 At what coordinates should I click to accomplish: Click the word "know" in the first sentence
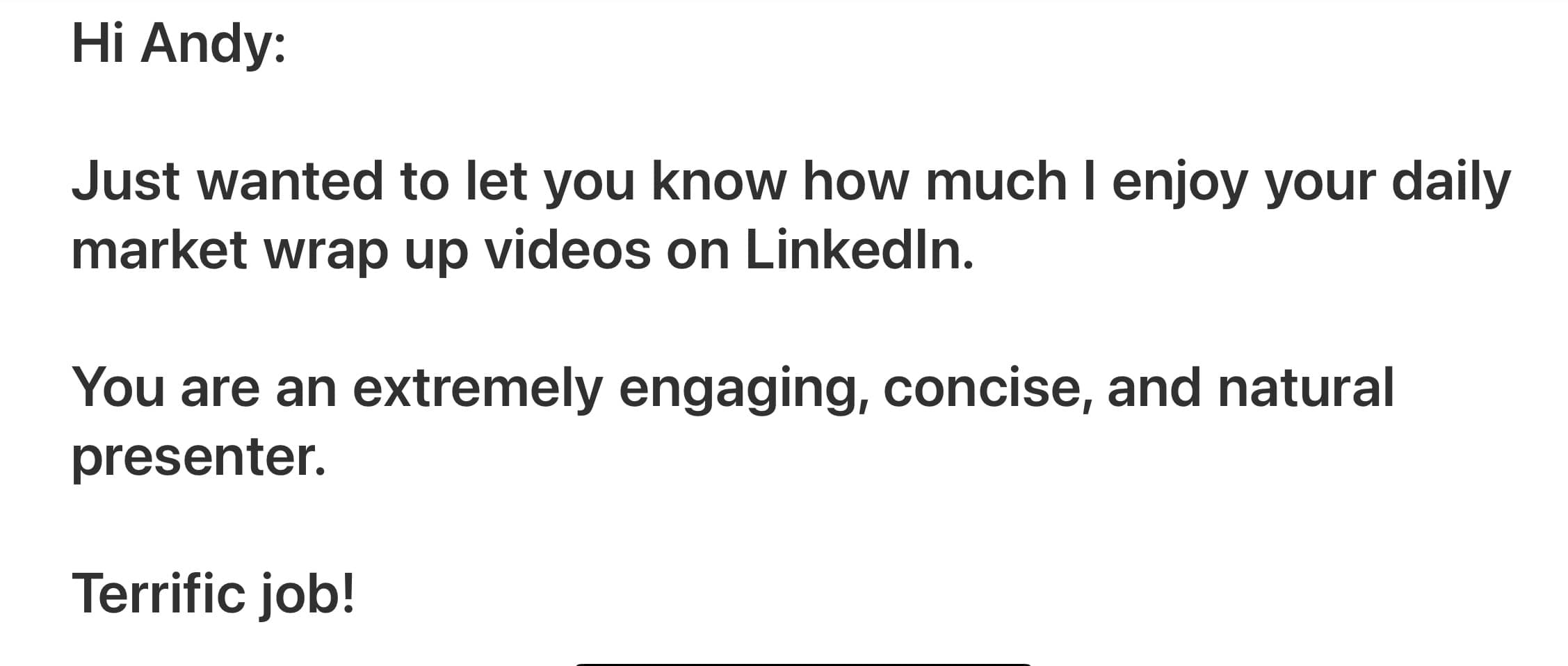coord(719,181)
